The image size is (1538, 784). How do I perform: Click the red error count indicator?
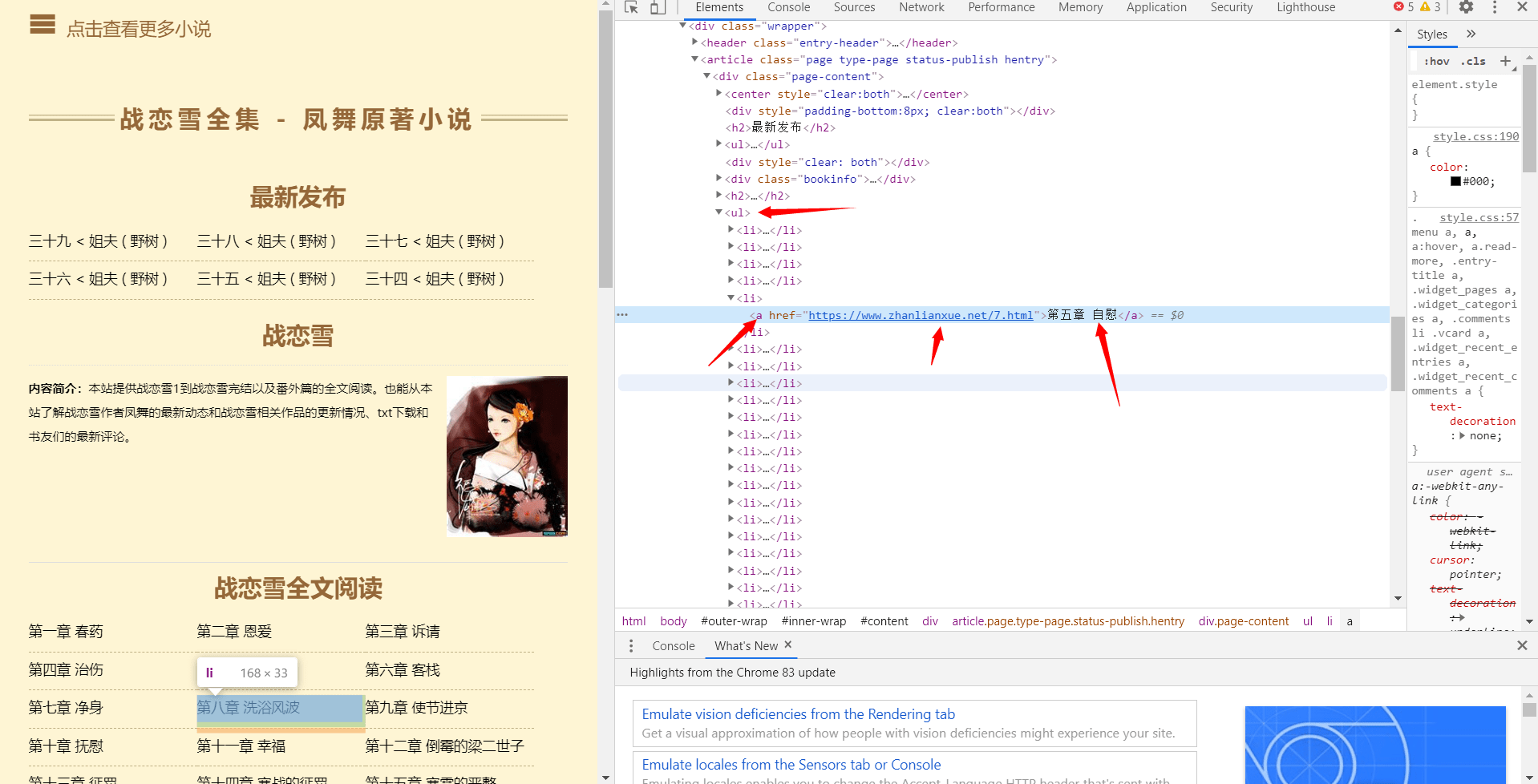[1404, 7]
